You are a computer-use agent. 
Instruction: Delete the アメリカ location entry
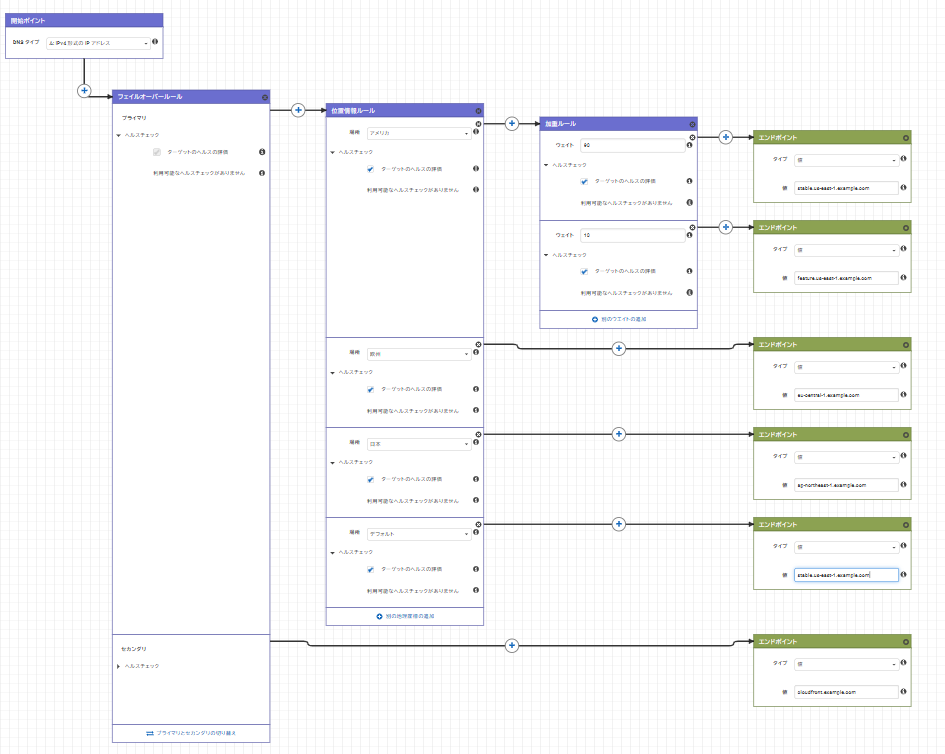click(x=478, y=124)
